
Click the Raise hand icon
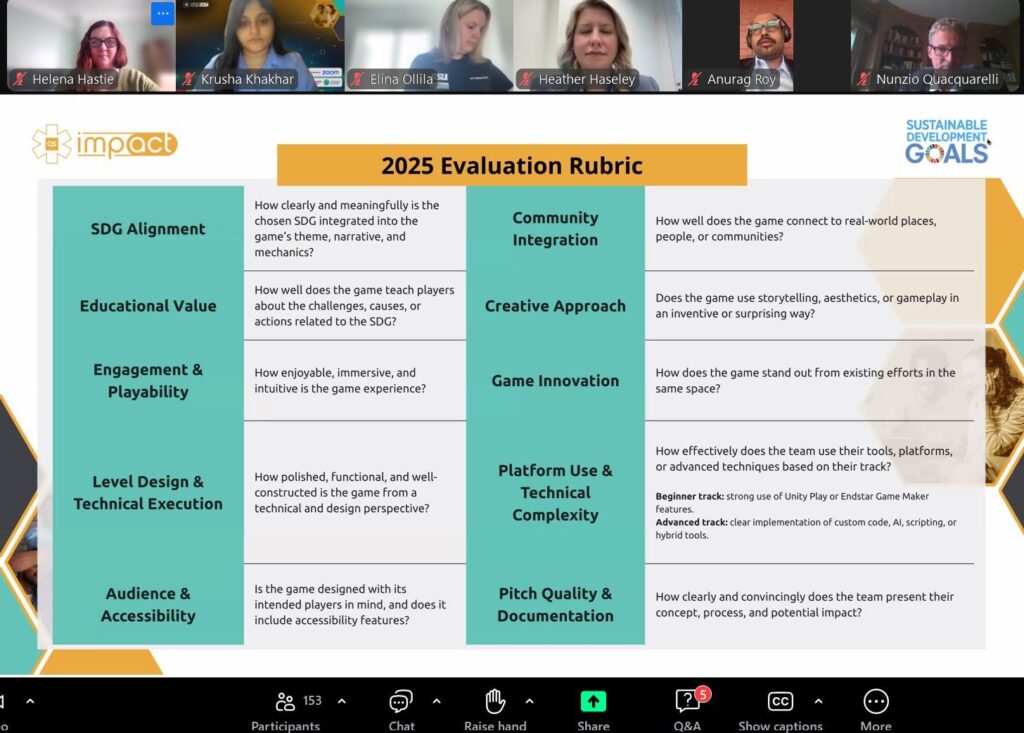pos(495,703)
